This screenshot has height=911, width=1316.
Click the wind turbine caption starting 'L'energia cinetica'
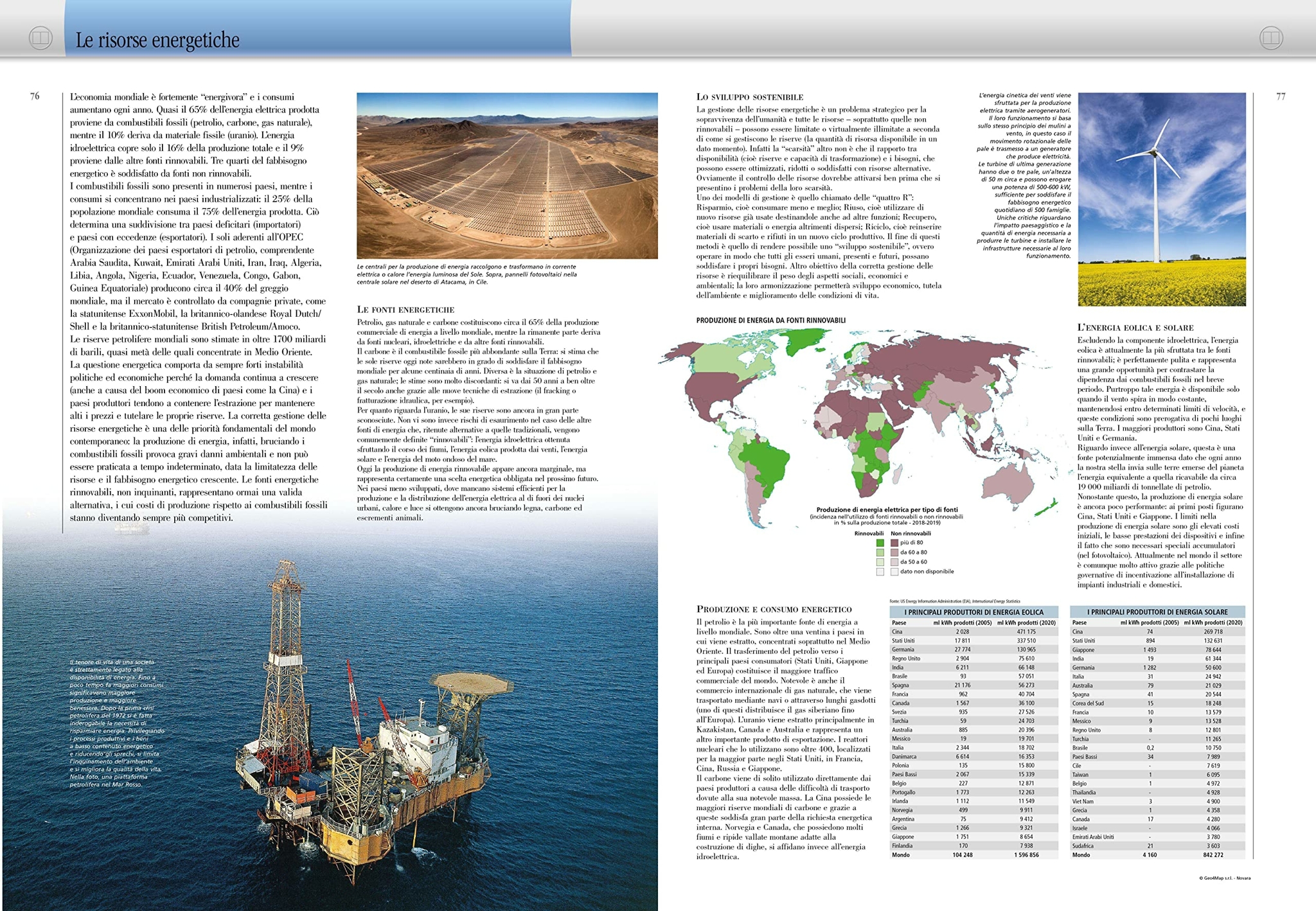click(x=1024, y=175)
